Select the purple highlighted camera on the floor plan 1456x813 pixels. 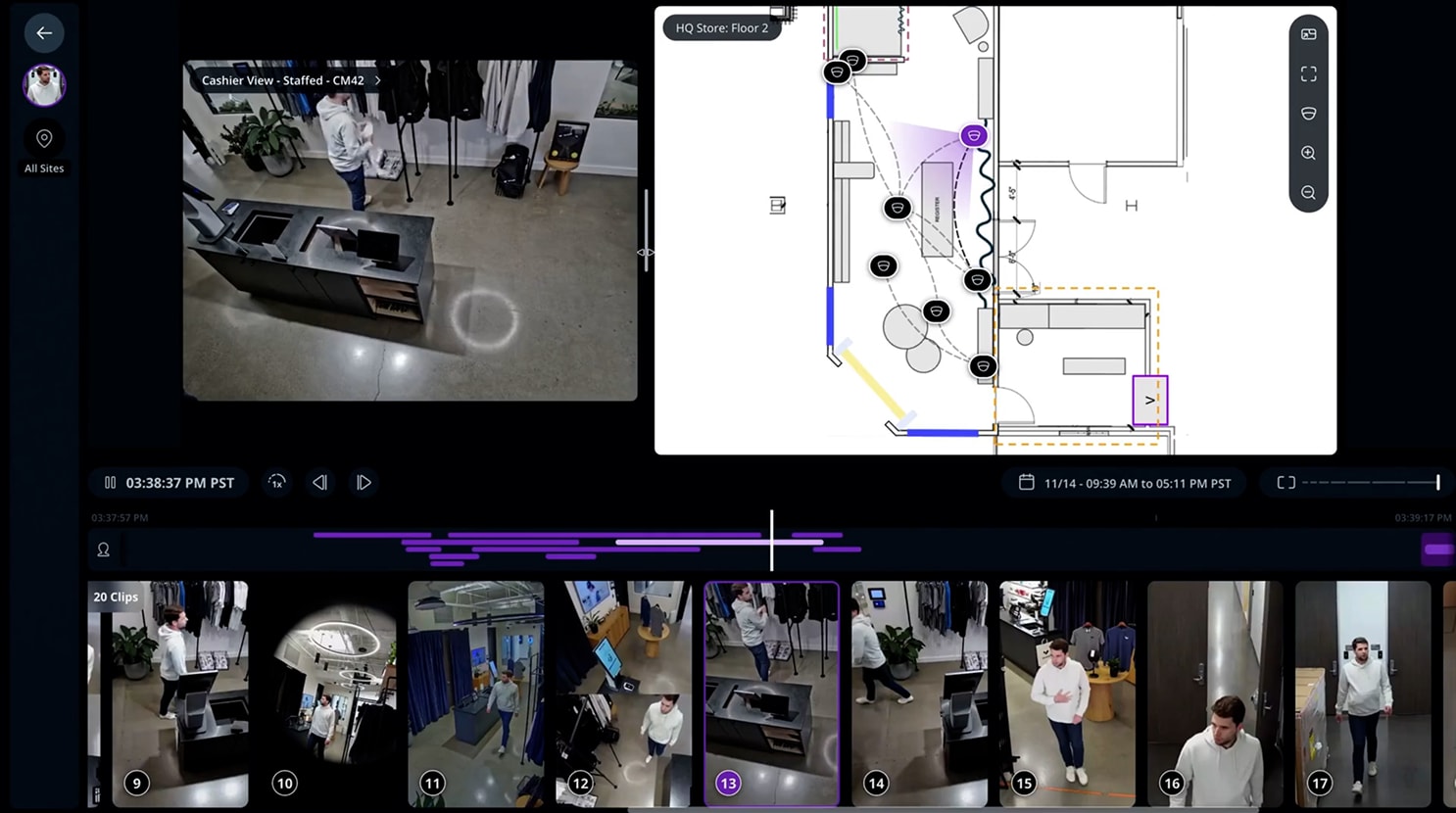(973, 135)
